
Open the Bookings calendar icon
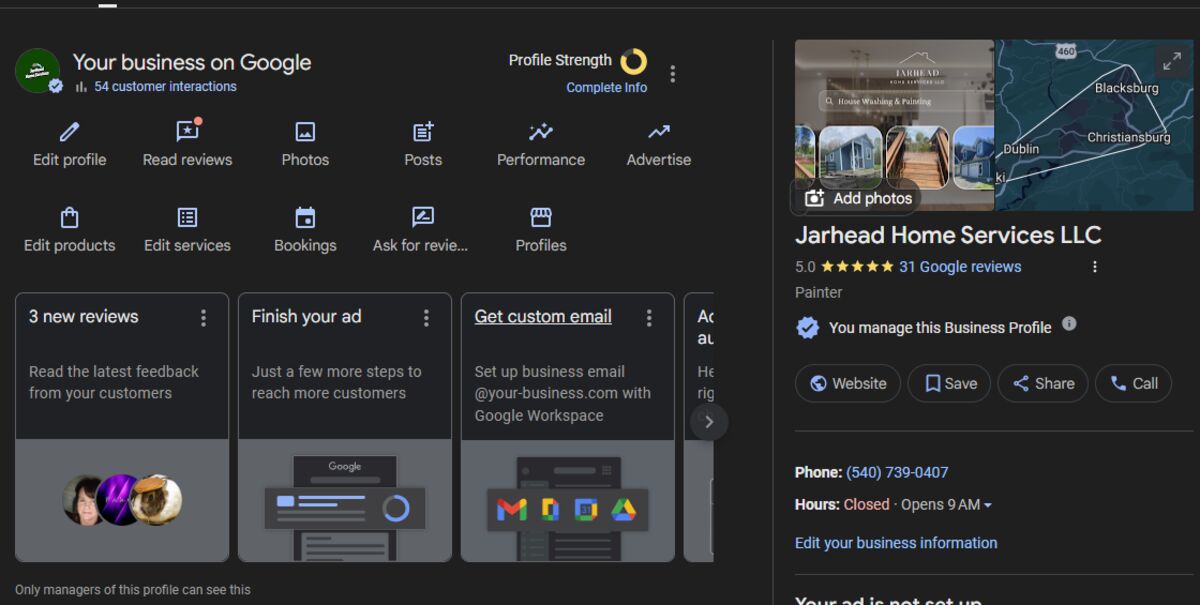coord(305,218)
